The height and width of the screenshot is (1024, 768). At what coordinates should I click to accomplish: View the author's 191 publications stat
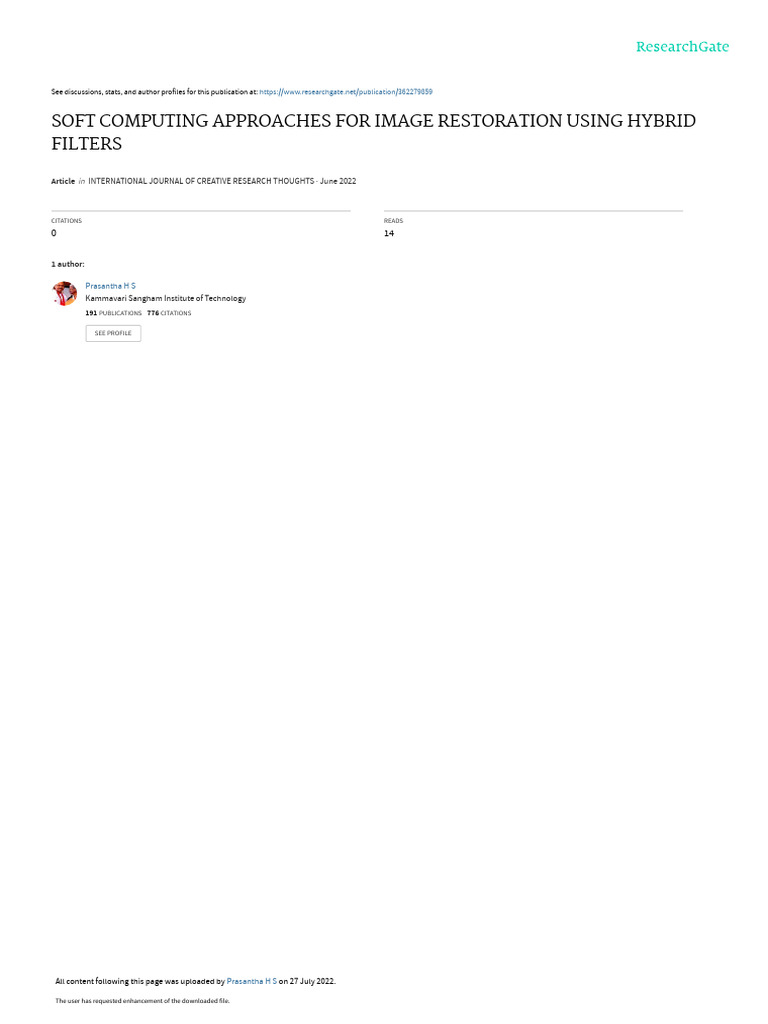[x=114, y=313]
